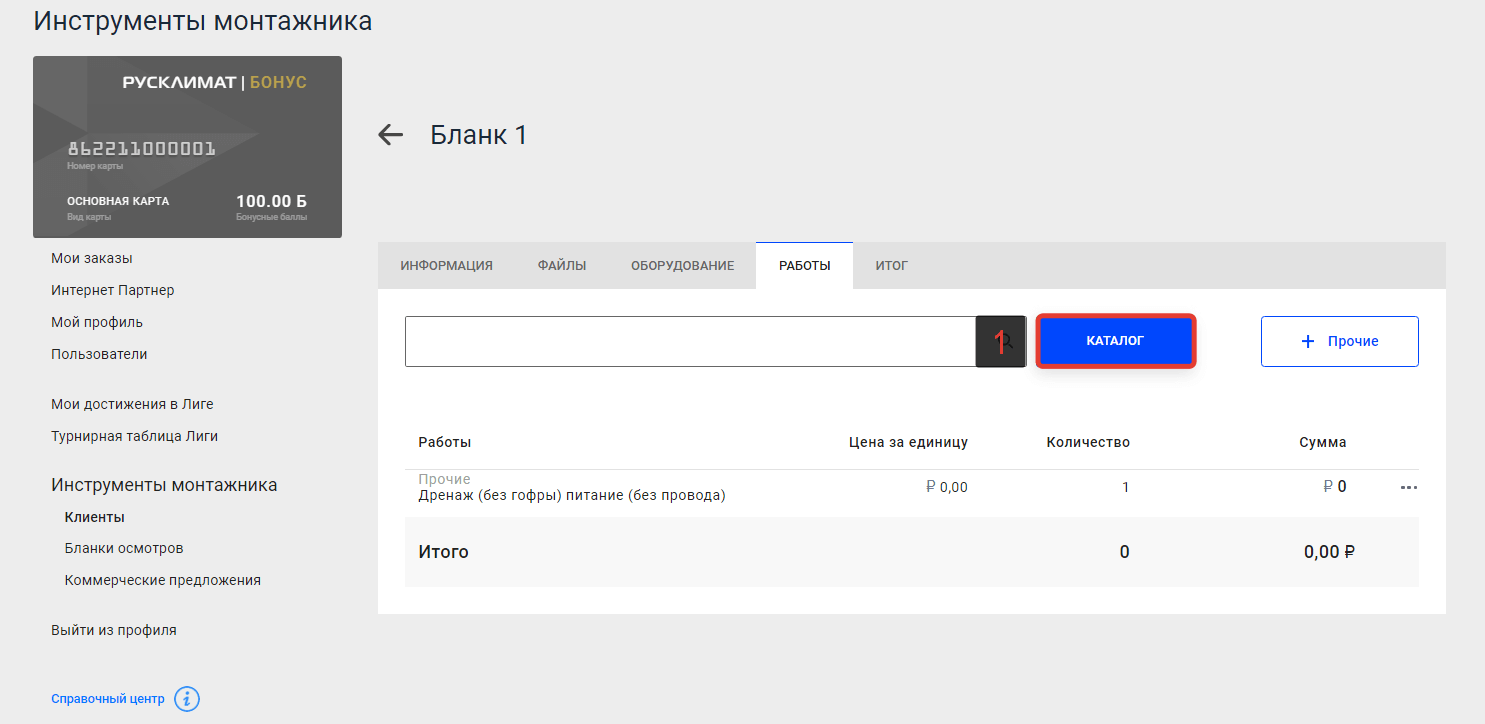
Task: Select Инструменты монтажника in the sidebar
Action: point(164,485)
